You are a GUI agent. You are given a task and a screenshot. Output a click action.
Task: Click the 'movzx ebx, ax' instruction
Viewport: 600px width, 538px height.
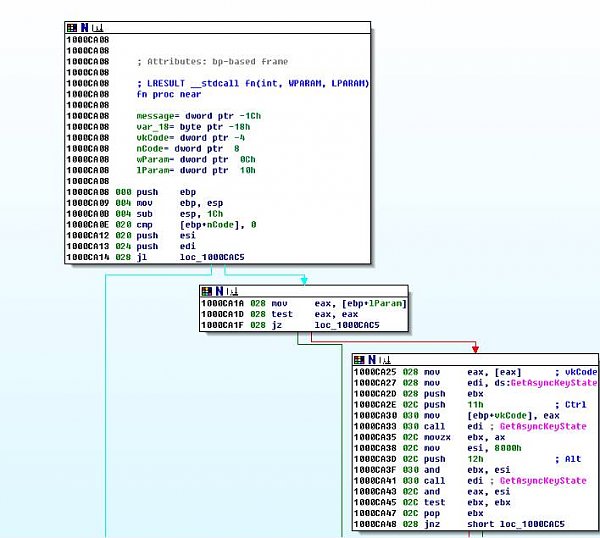[465, 438]
